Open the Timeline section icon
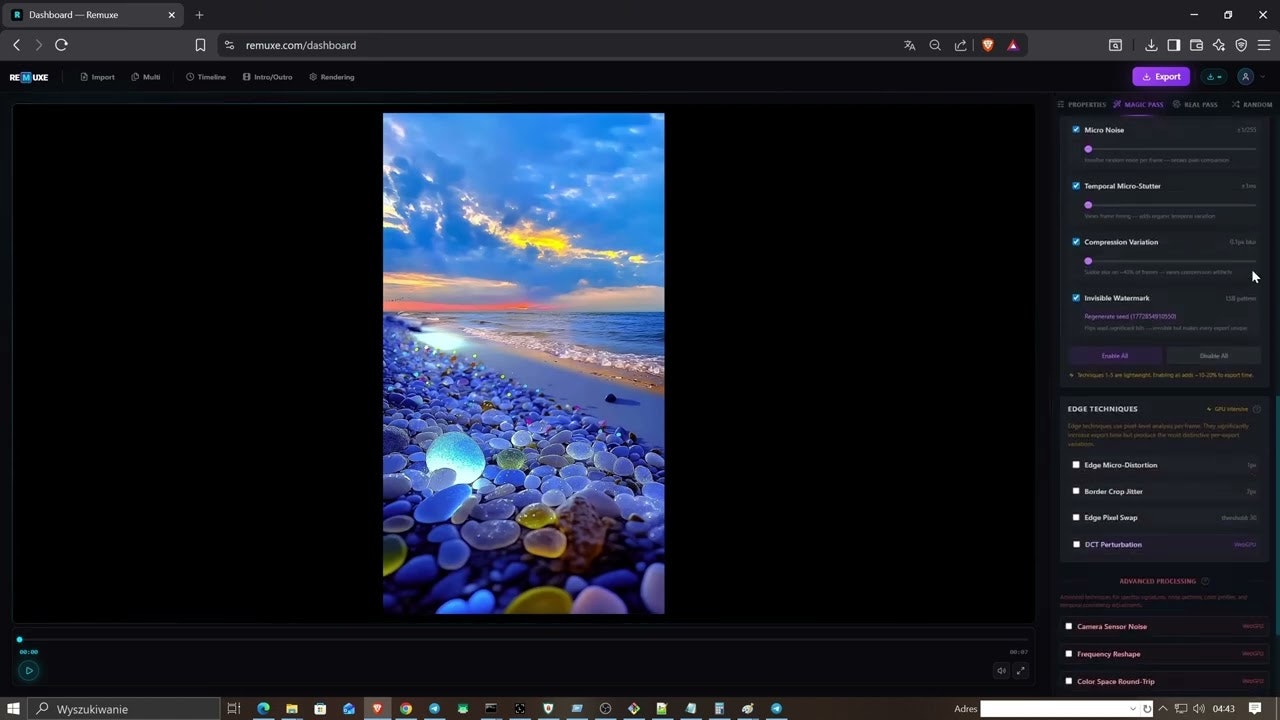 pos(190,77)
